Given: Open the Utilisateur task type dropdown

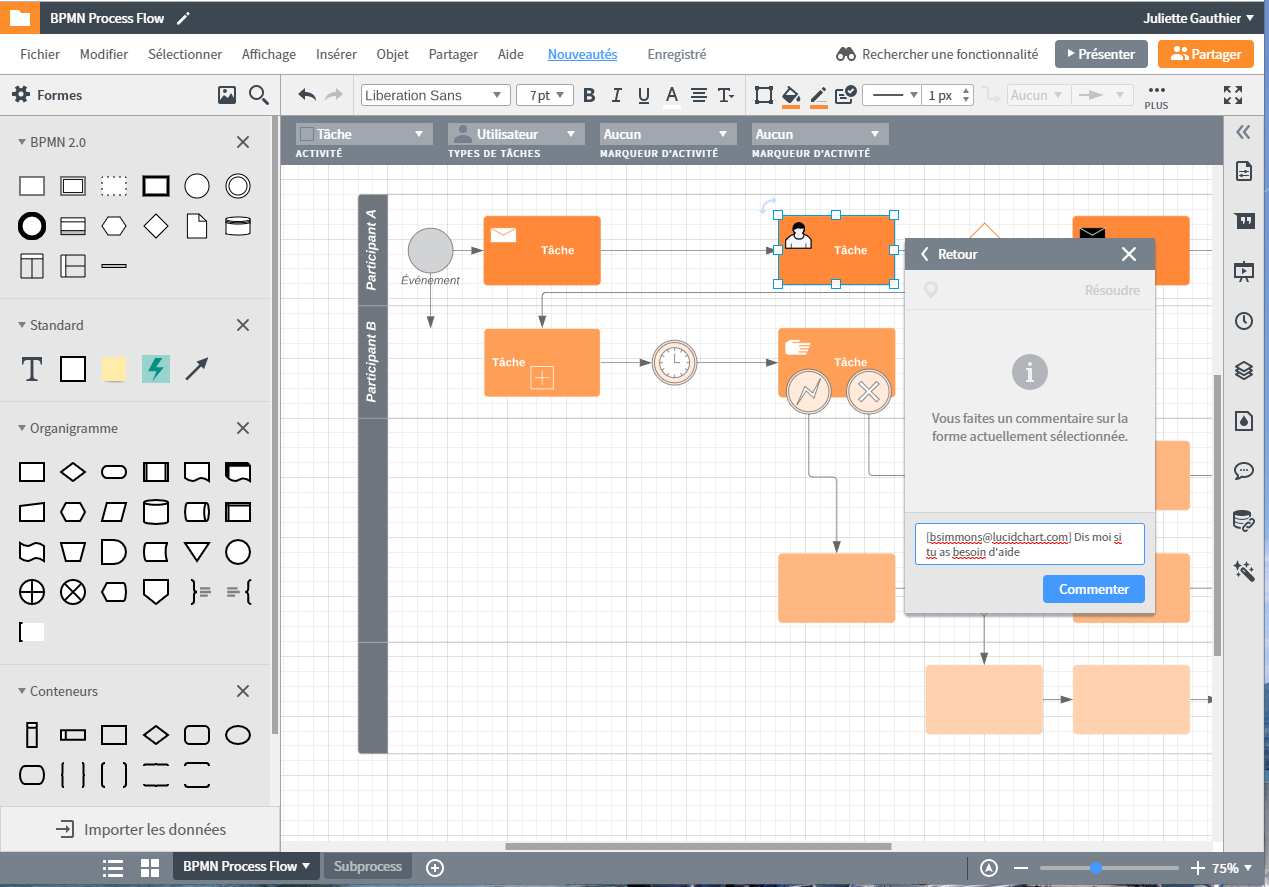Looking at the screenshot, I should (x=516, y=134).
